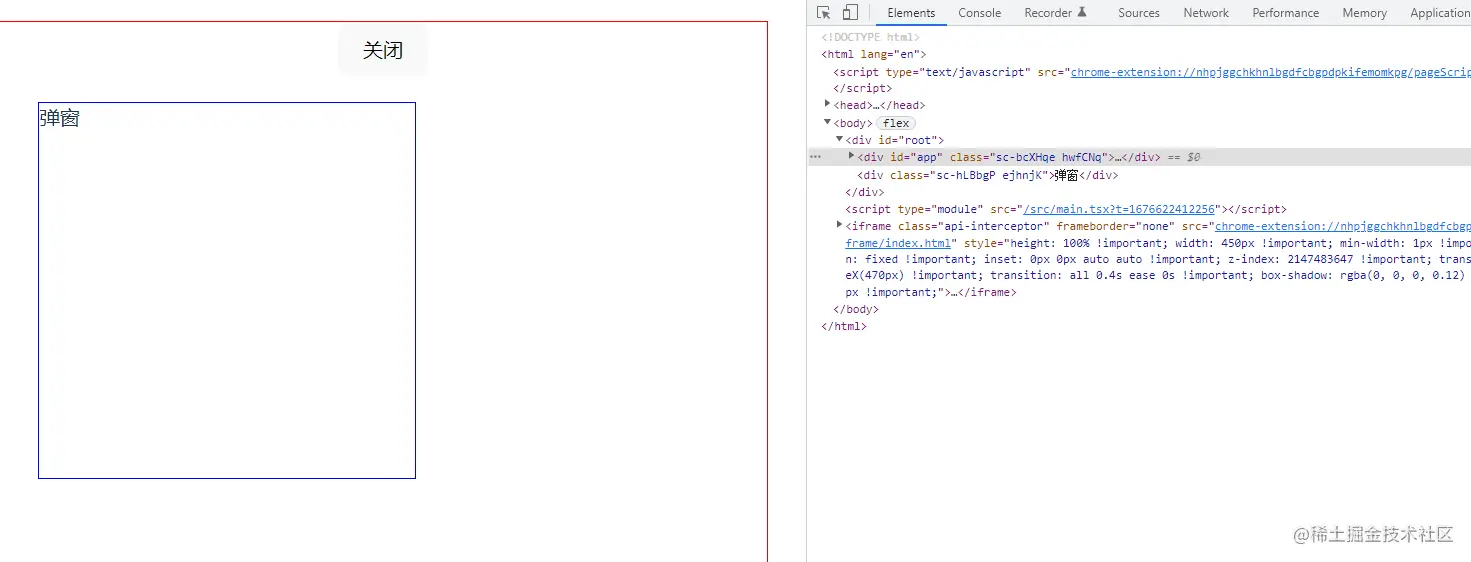Click the Recorder flask icon
1471x562 pixels.
click(x=1082, y=13)
